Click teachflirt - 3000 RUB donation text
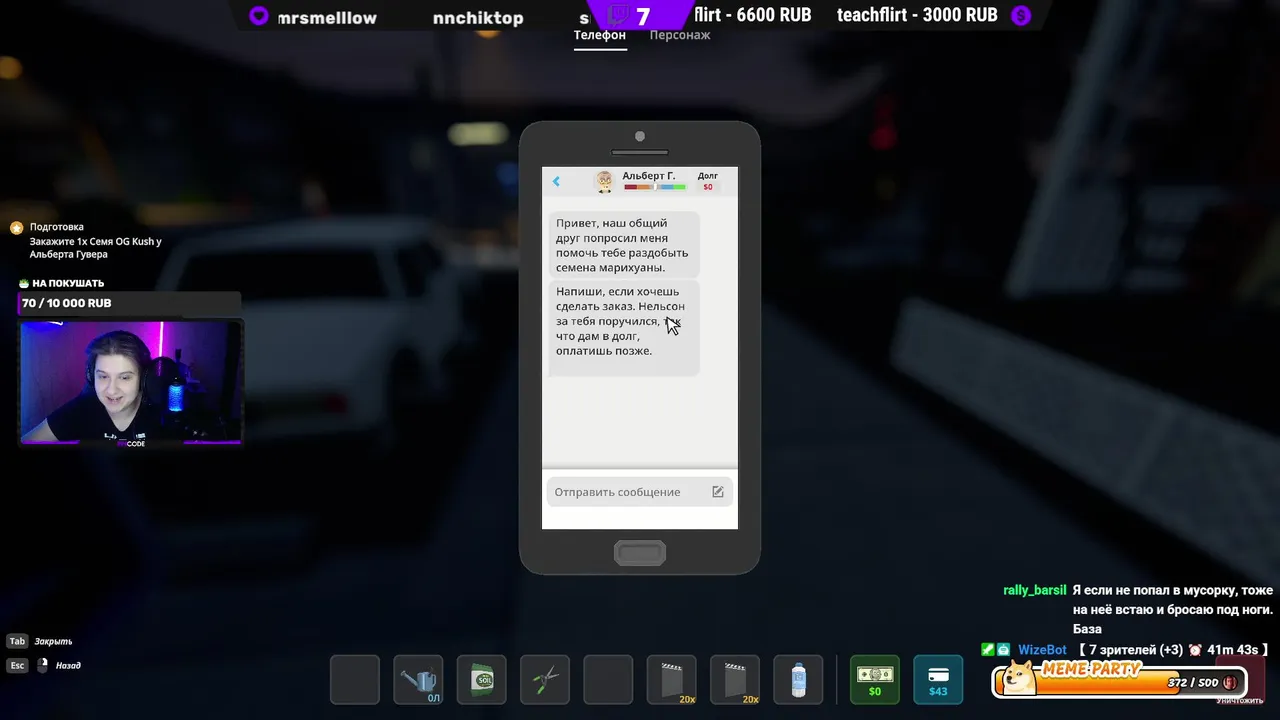The height and width of the screenshot is (720, 1280). pyautogui.click(x=917, y=15)
